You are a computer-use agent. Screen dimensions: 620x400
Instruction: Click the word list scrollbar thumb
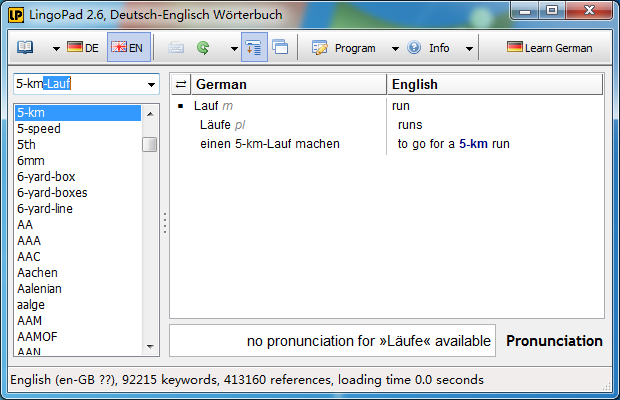[149, 144]
